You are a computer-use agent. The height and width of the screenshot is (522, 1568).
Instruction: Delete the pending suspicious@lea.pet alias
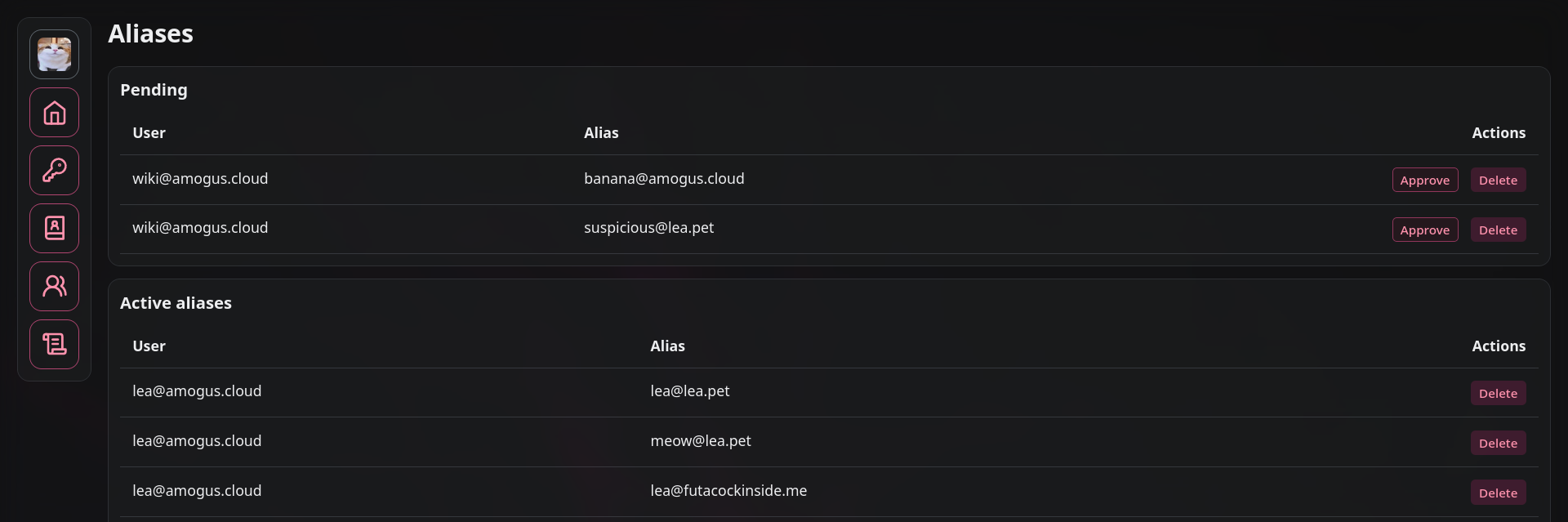tap(1498, 230)
